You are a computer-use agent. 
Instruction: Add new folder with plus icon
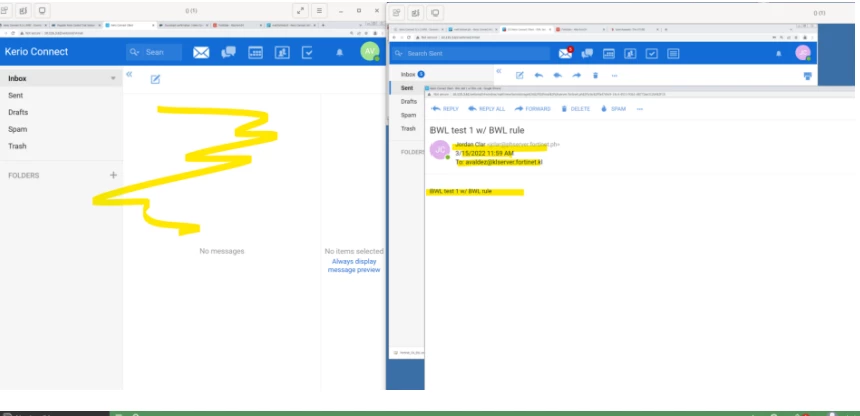point(114,176)
